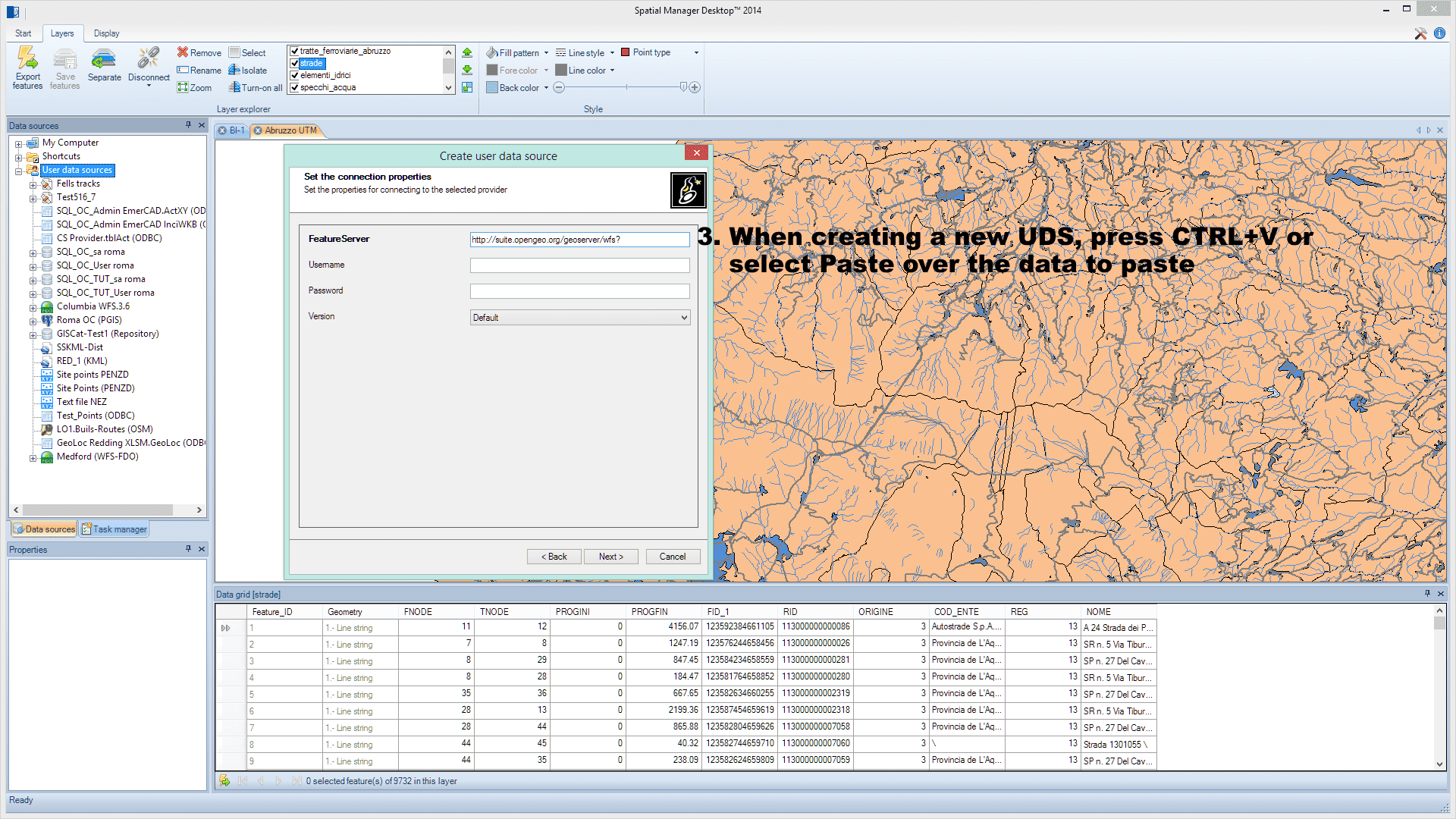This screenshot has width=1456, height=819.
Task: Increase style slider with plus button
Action: pos(695,87)
